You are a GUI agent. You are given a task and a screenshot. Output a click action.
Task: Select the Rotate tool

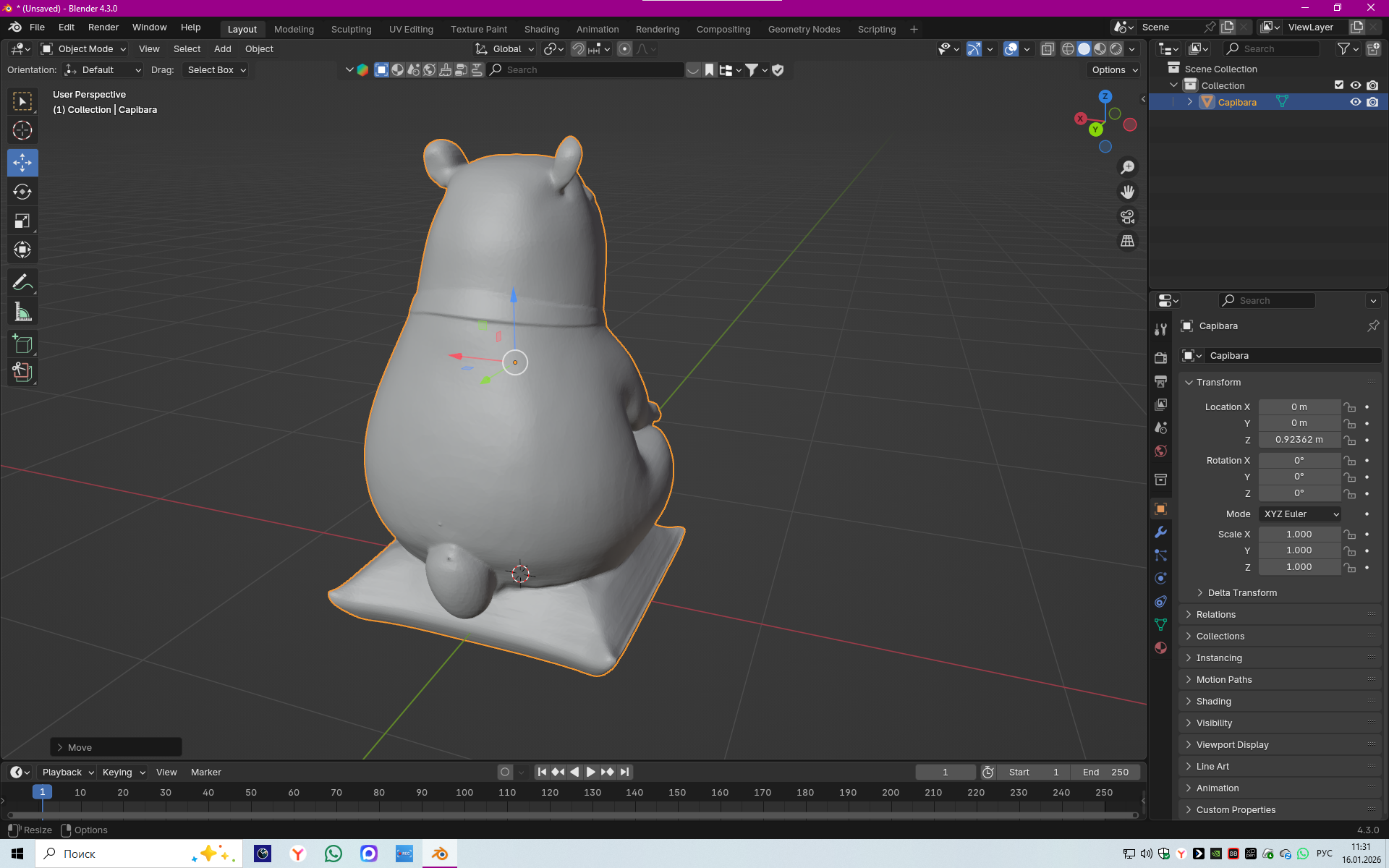(22, 192)
